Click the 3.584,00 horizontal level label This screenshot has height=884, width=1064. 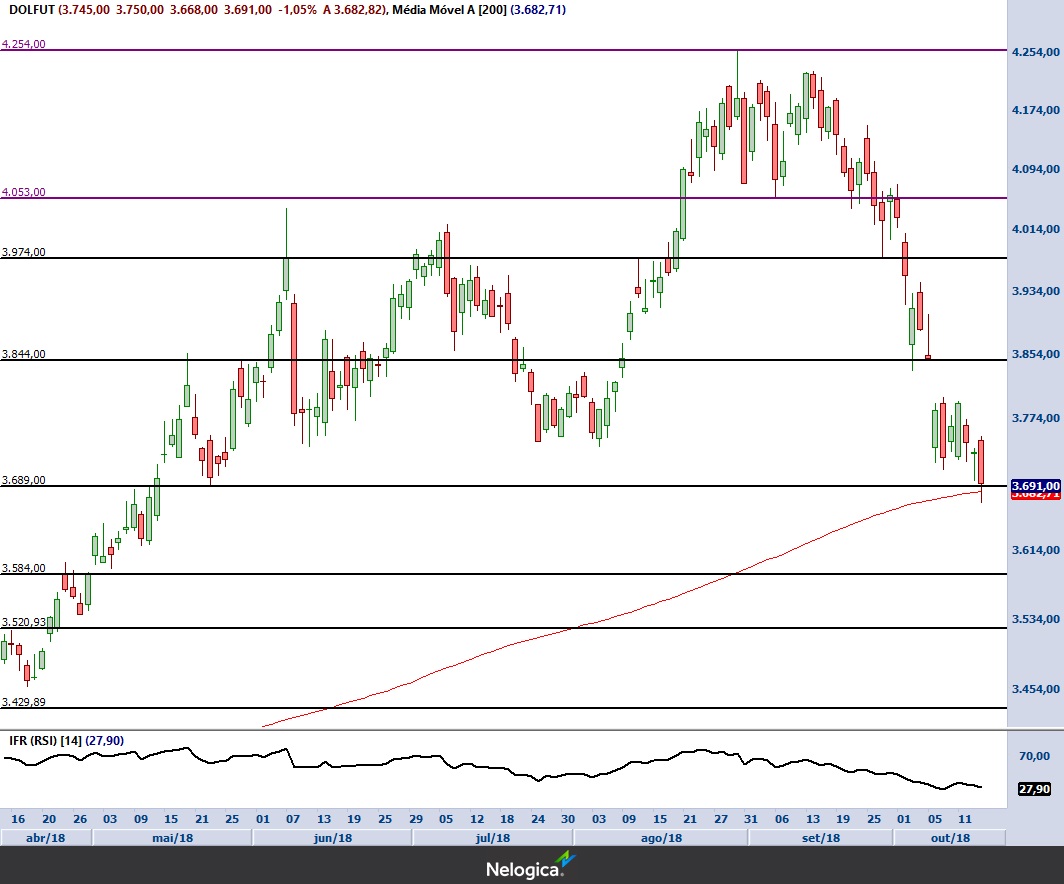24,568
